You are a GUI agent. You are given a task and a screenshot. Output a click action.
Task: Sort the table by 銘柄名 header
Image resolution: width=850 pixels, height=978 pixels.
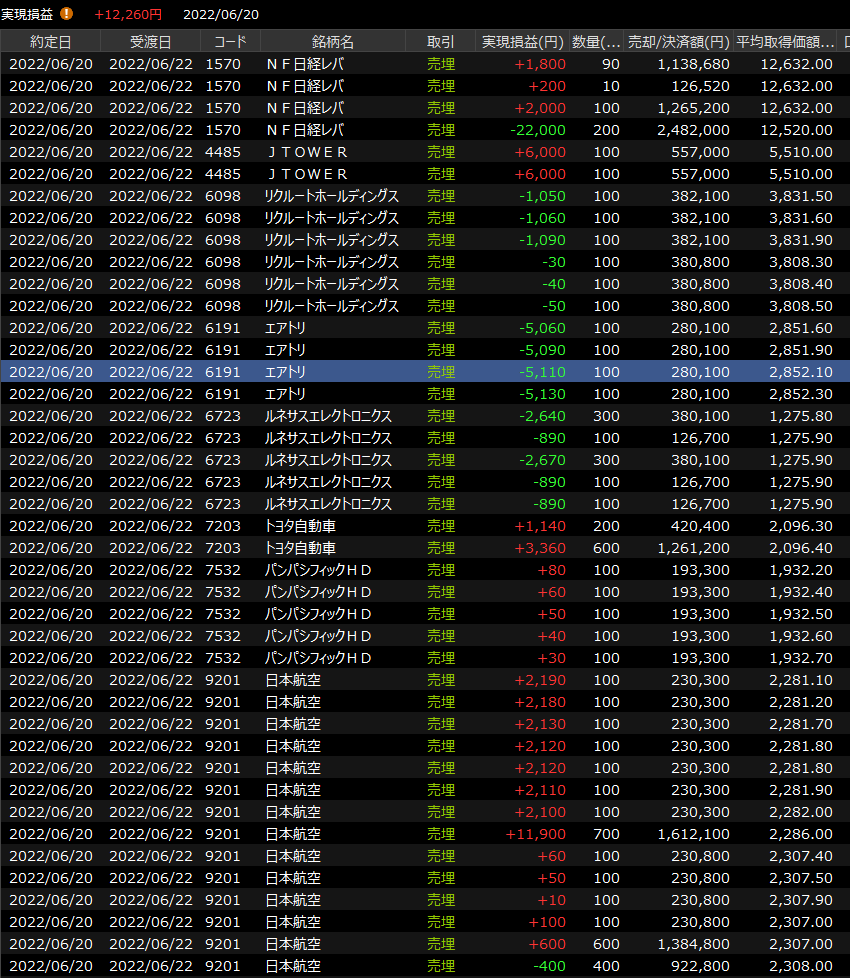click(332, 42)
